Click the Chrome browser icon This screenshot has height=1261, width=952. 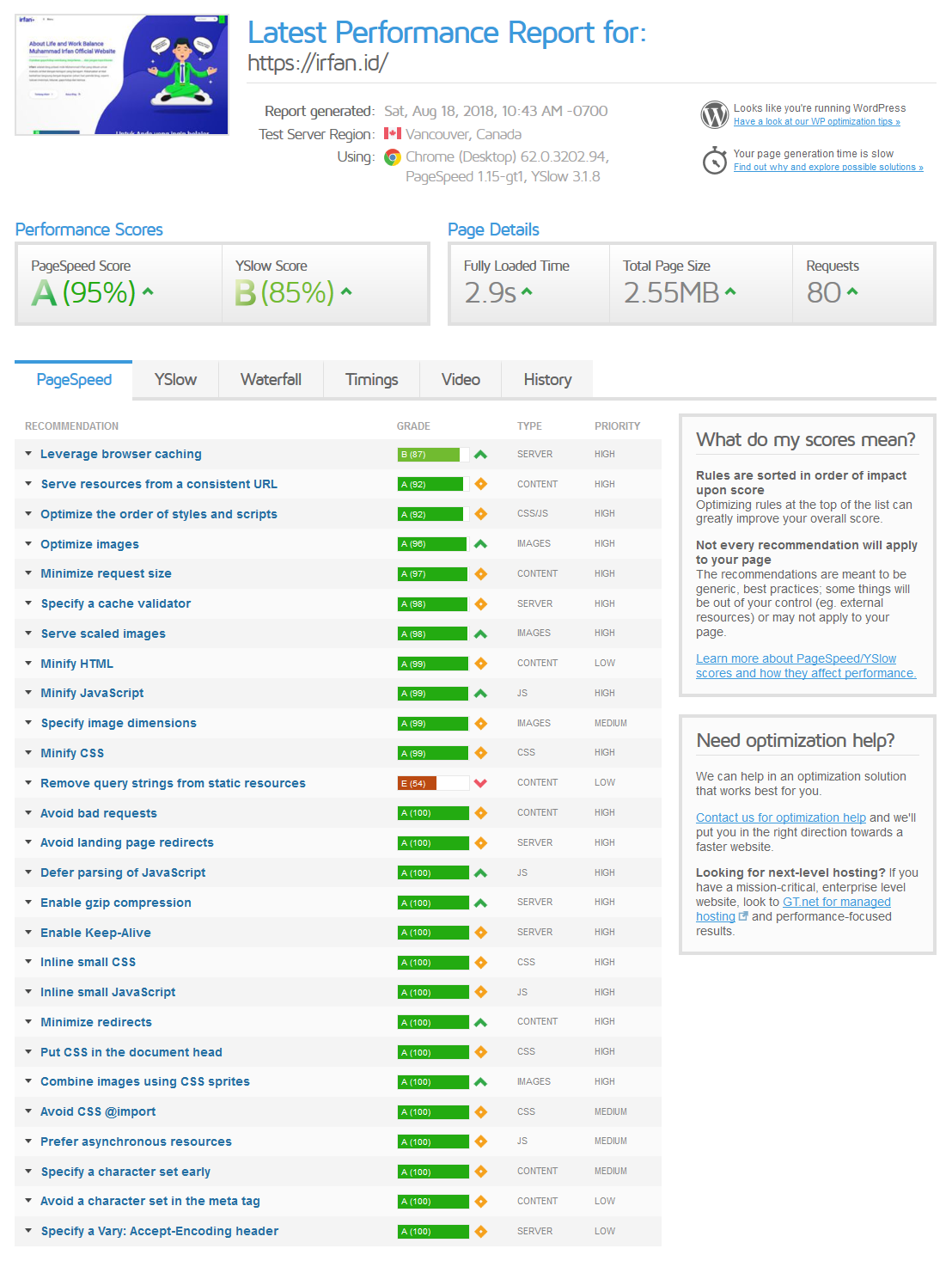393,157
